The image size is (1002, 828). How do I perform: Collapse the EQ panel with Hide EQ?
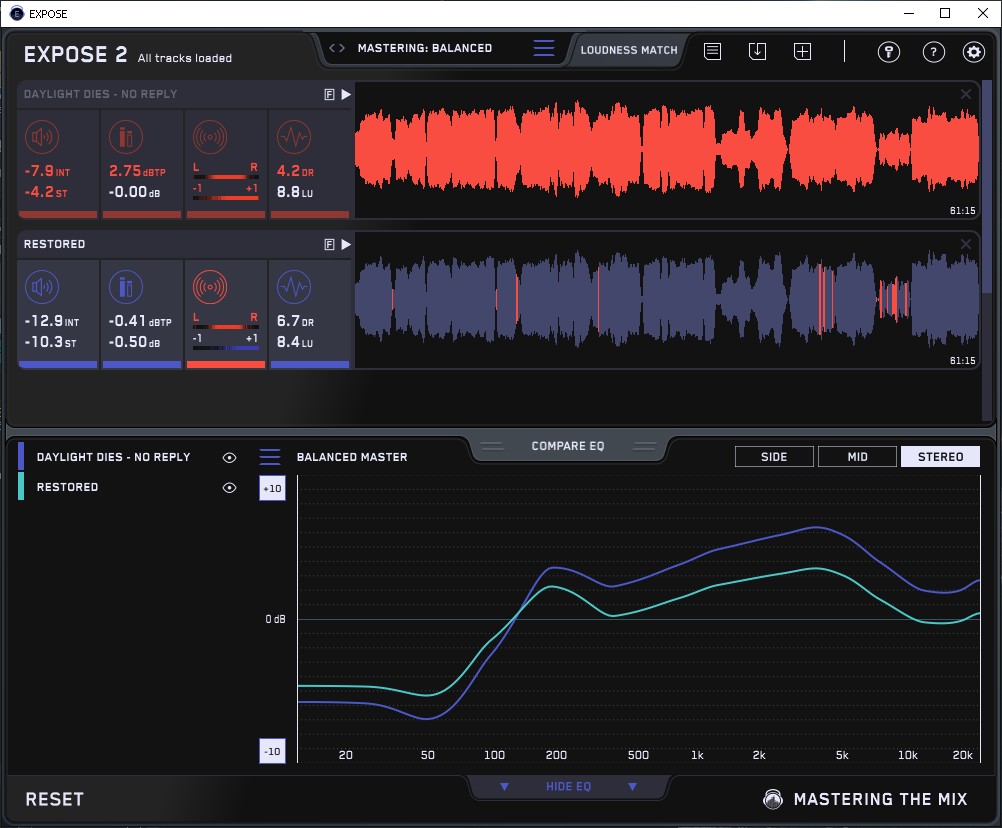(x=567, y=787)
